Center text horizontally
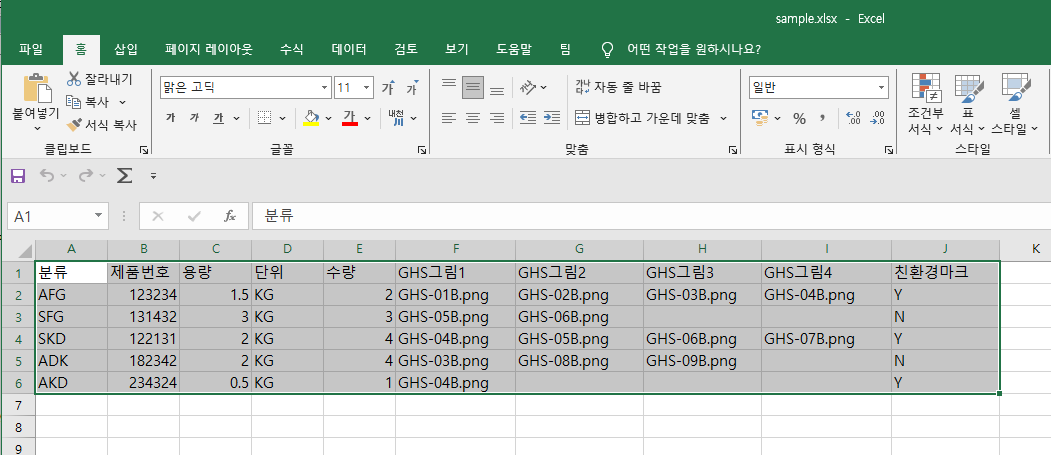This screenshot has width=1051, height=455. 473,118
